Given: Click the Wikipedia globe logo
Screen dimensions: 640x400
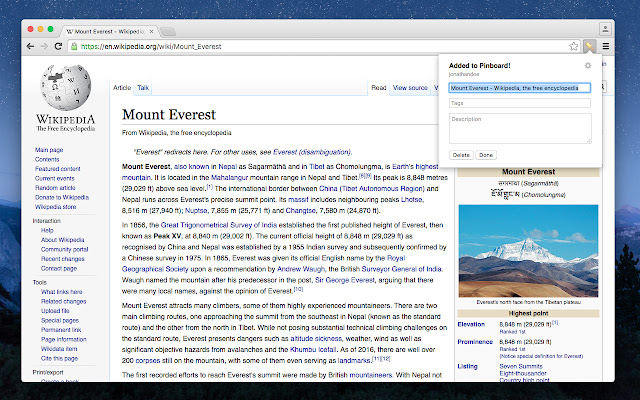Looking at the screenshot, I should pyautogui.click(x=66, y=88).
